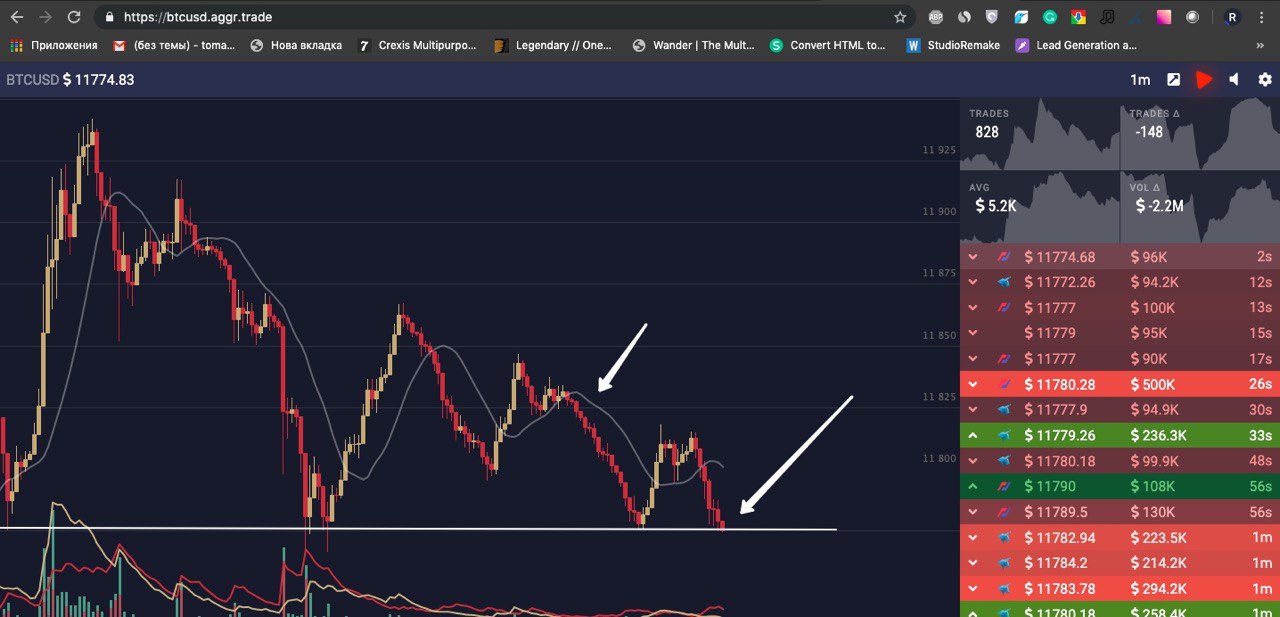Click the $ 99.9K trade amount
The image size is (1280, 617).
1155,461
